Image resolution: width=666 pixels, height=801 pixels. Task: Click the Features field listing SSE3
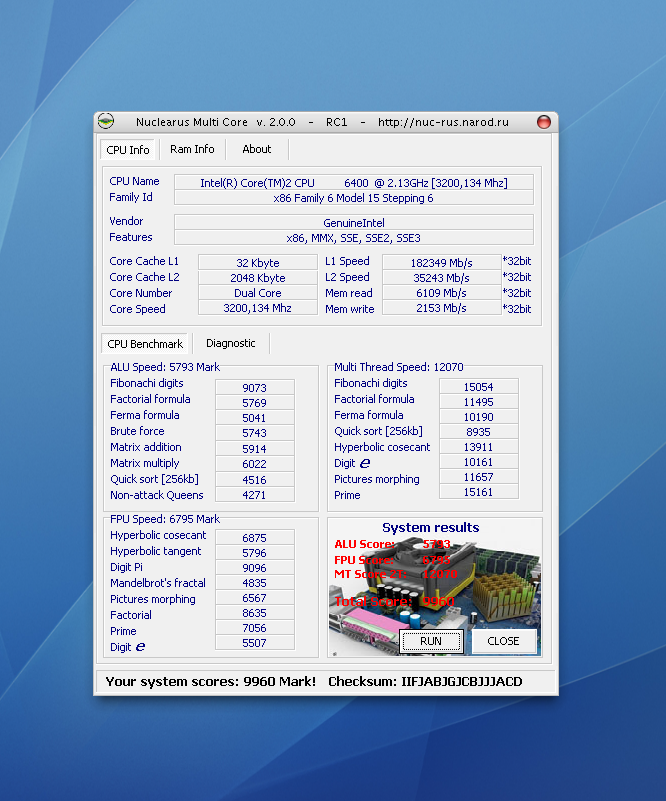(354, 238)
